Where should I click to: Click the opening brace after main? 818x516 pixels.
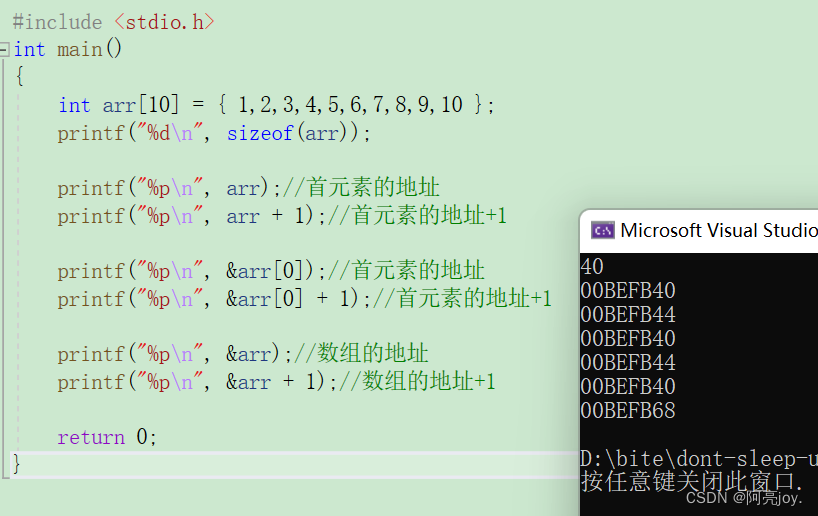[x=20, y=77]
